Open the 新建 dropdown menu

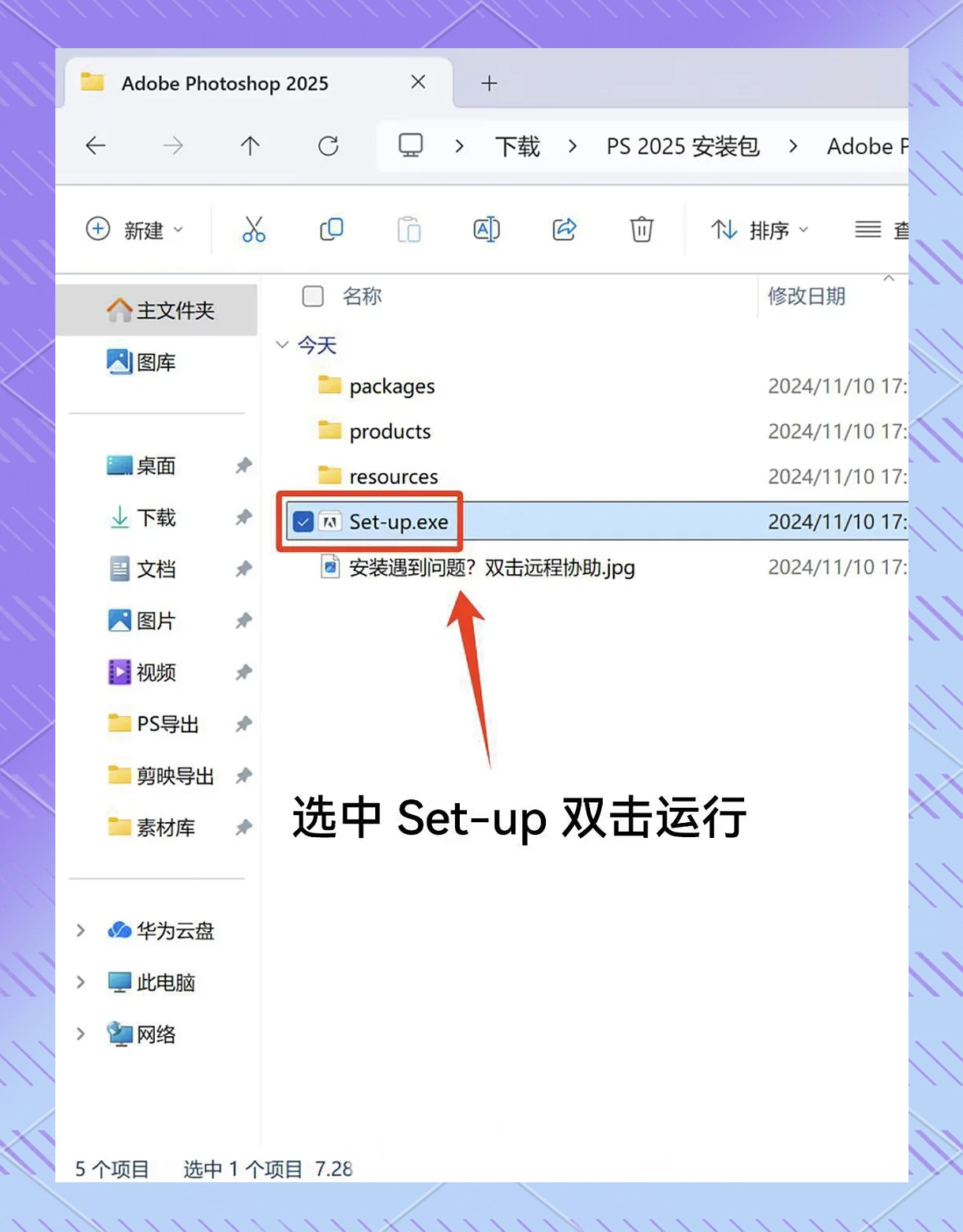pyautogui.click(x=134, y=230)
